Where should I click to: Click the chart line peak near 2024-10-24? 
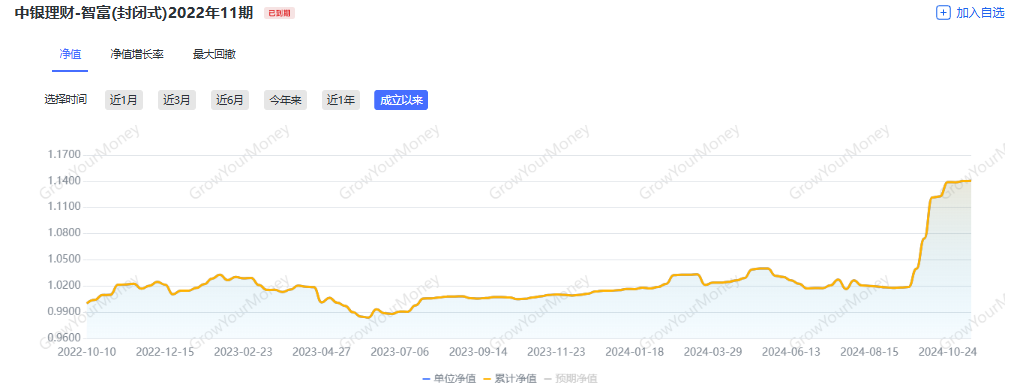tap(970, 180)
